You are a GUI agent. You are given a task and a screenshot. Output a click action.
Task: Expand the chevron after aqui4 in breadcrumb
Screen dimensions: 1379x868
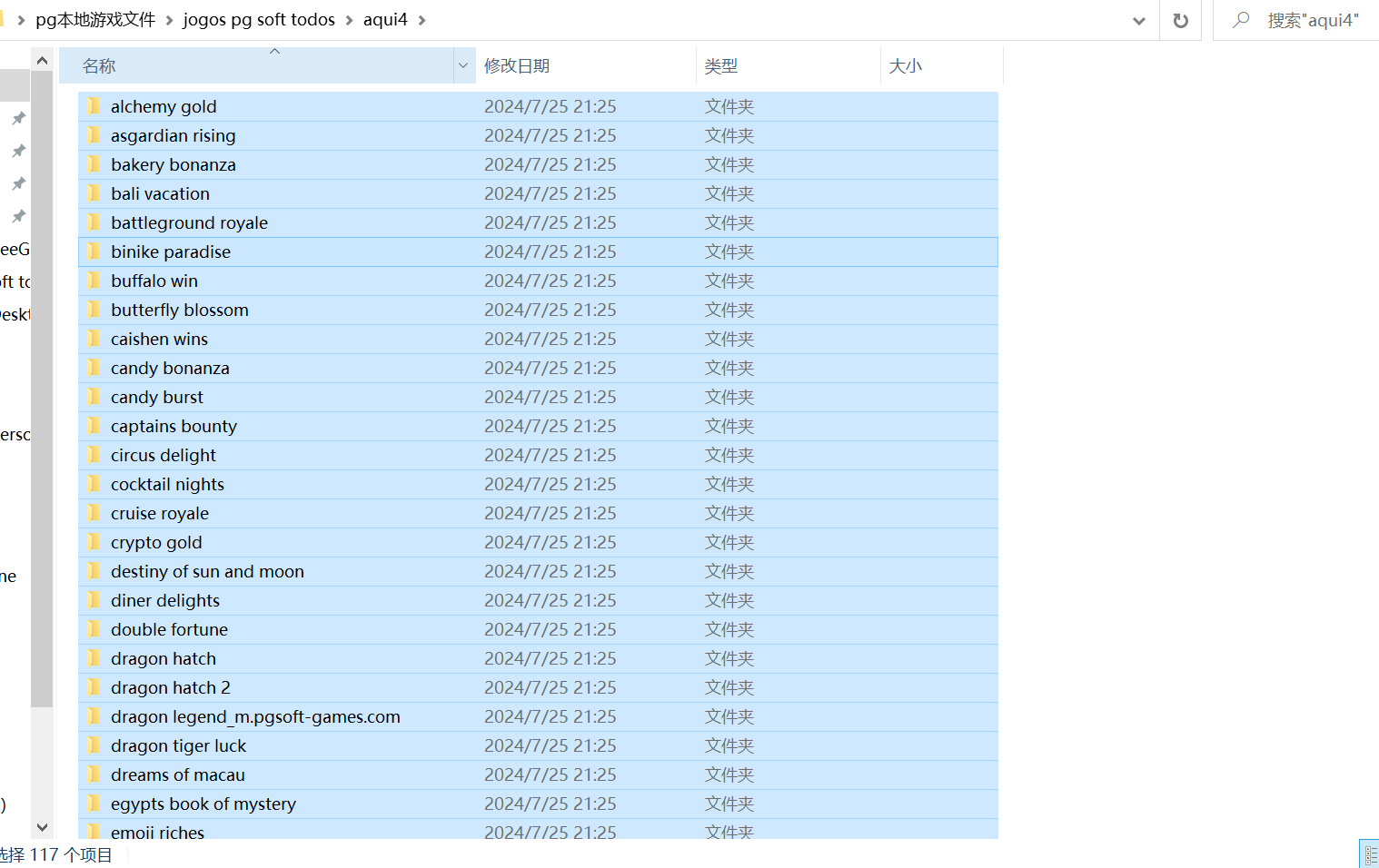pos(422,20)
